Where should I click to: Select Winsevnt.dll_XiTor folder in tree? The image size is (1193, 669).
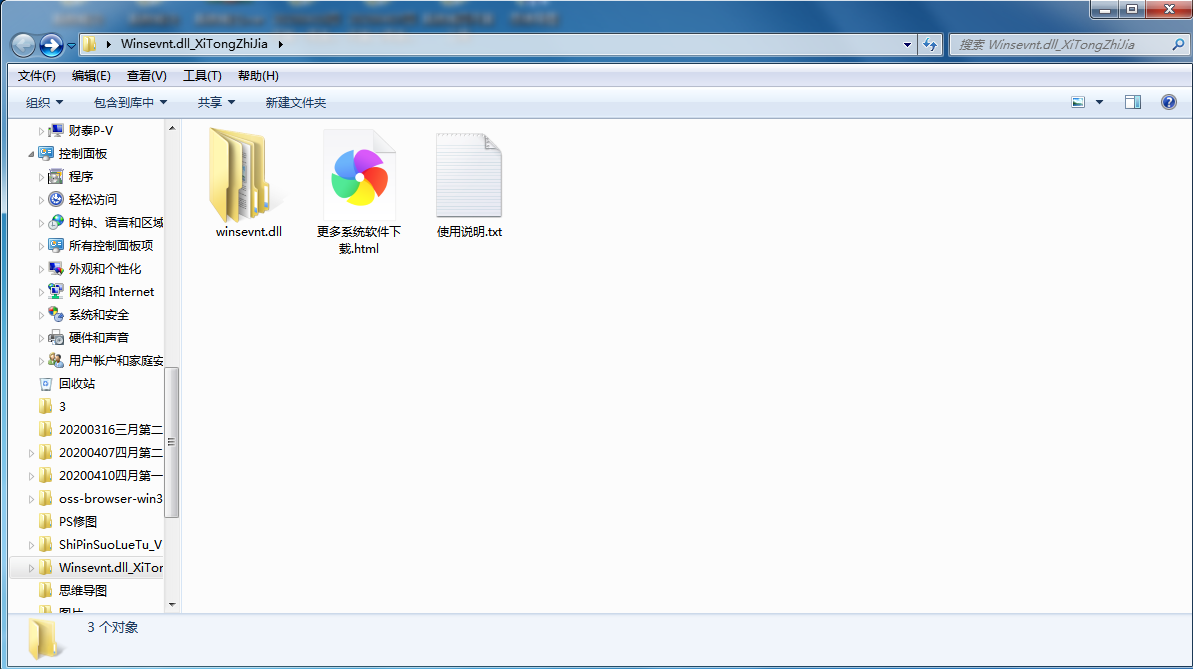pyautogui.click(x=110, y=568)
